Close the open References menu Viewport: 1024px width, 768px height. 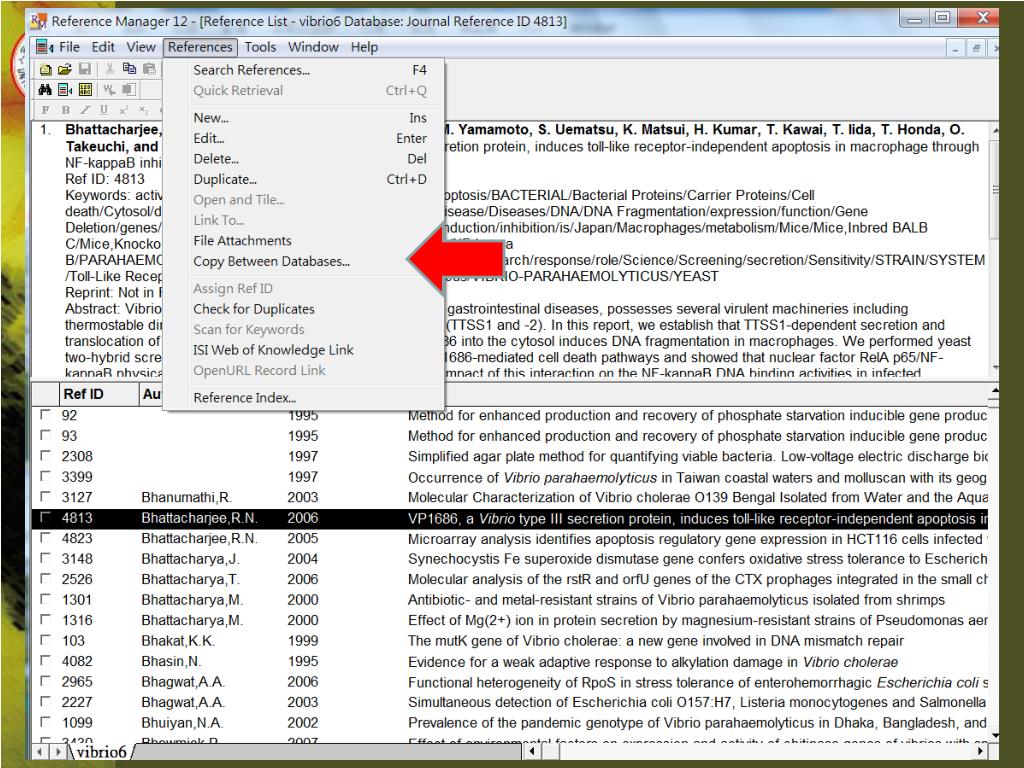click(x=200, y=47)
